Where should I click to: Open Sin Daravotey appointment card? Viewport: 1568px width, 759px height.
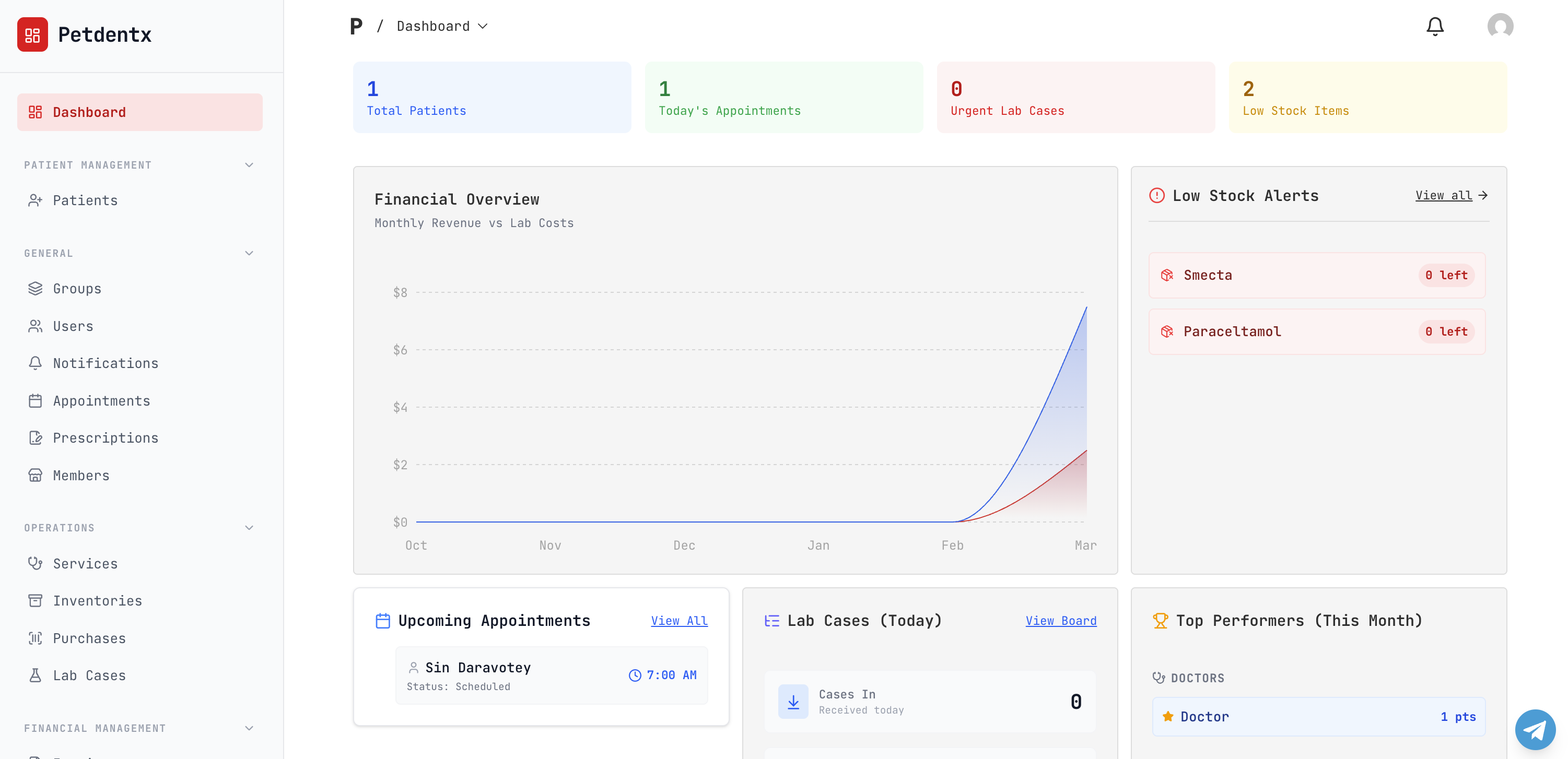click(x=551, y=675)
